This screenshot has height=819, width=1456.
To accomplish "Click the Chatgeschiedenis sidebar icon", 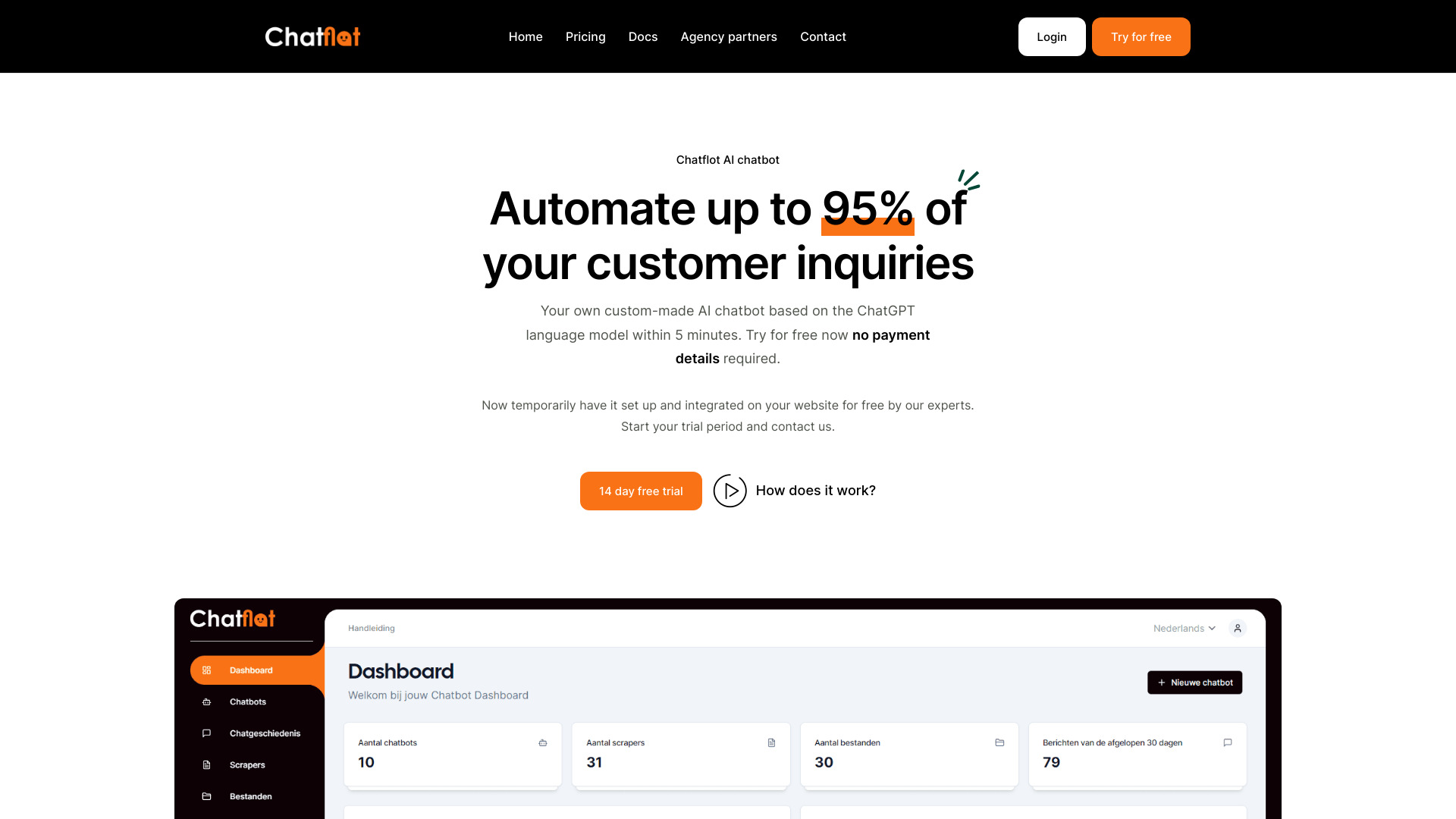I will pos(207,733).
